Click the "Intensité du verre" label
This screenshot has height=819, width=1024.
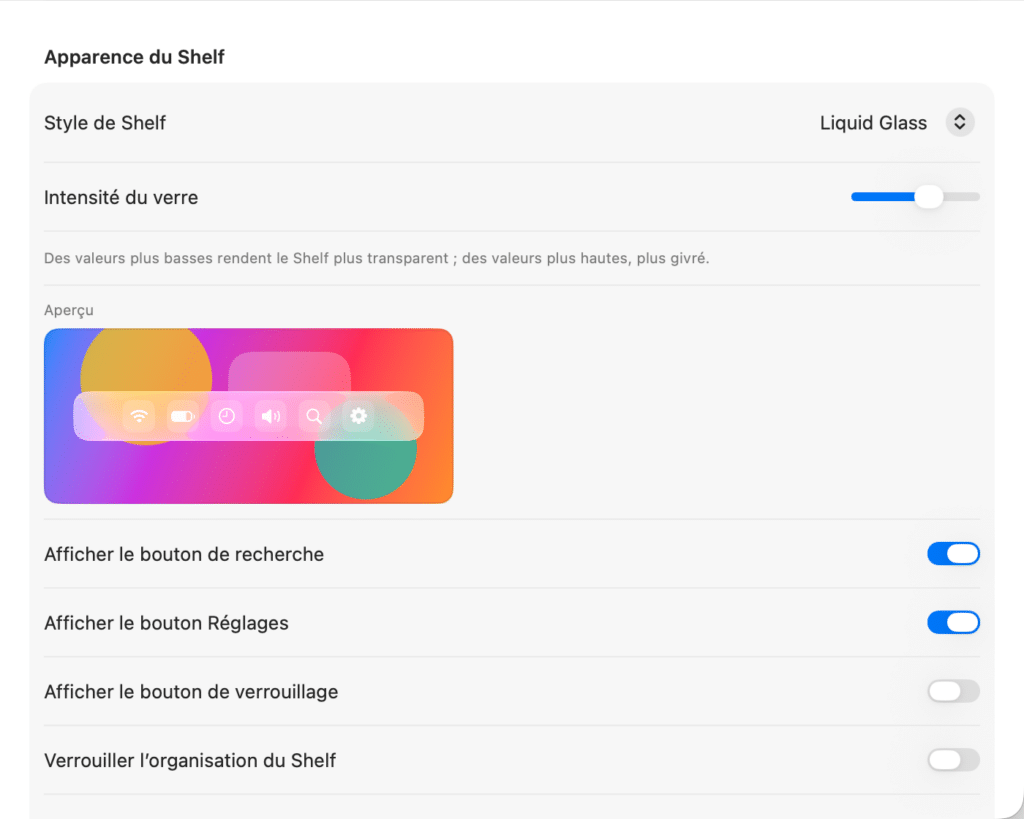121,197
